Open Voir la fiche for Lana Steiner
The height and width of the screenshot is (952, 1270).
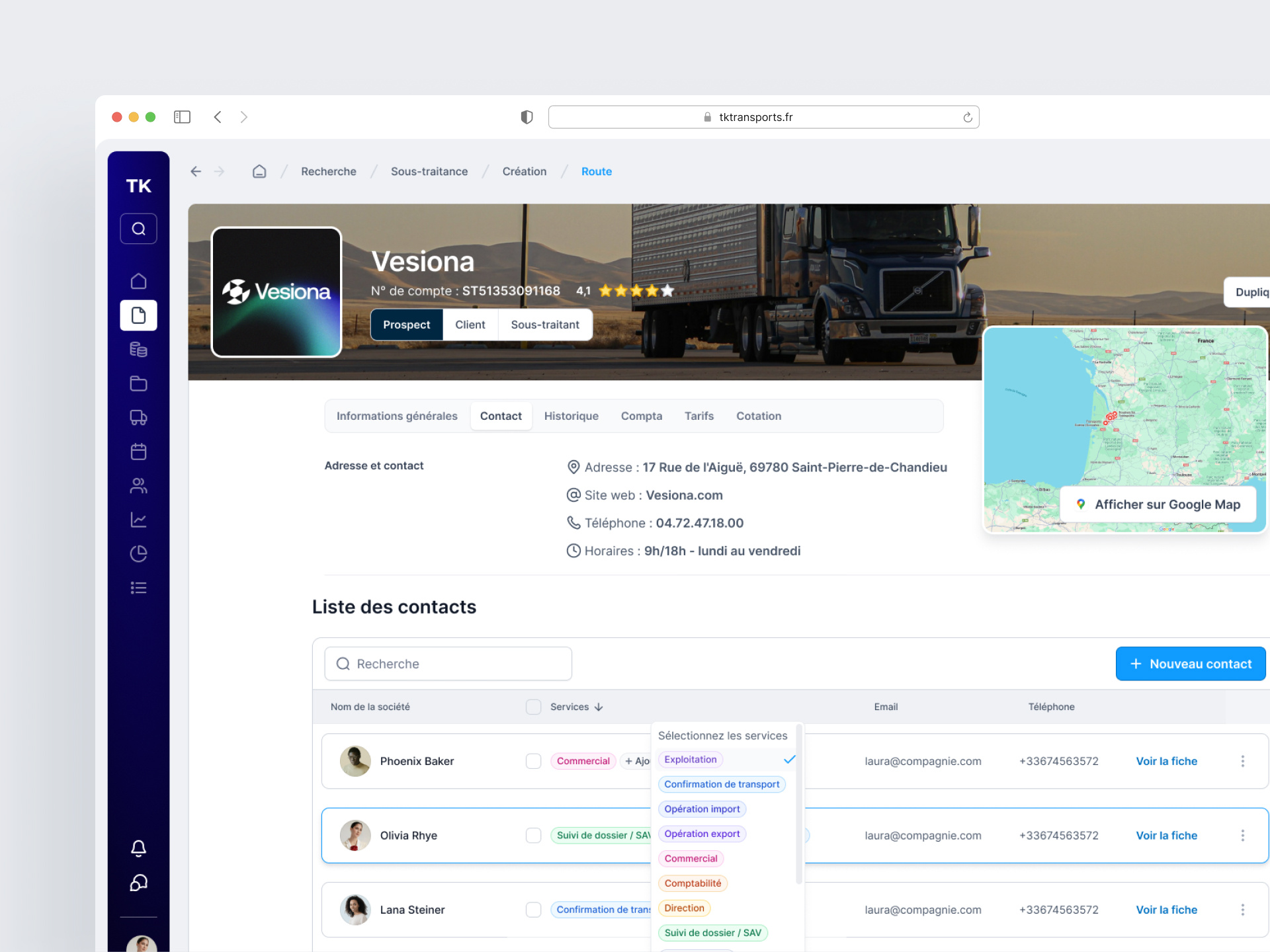[1166, 910]
